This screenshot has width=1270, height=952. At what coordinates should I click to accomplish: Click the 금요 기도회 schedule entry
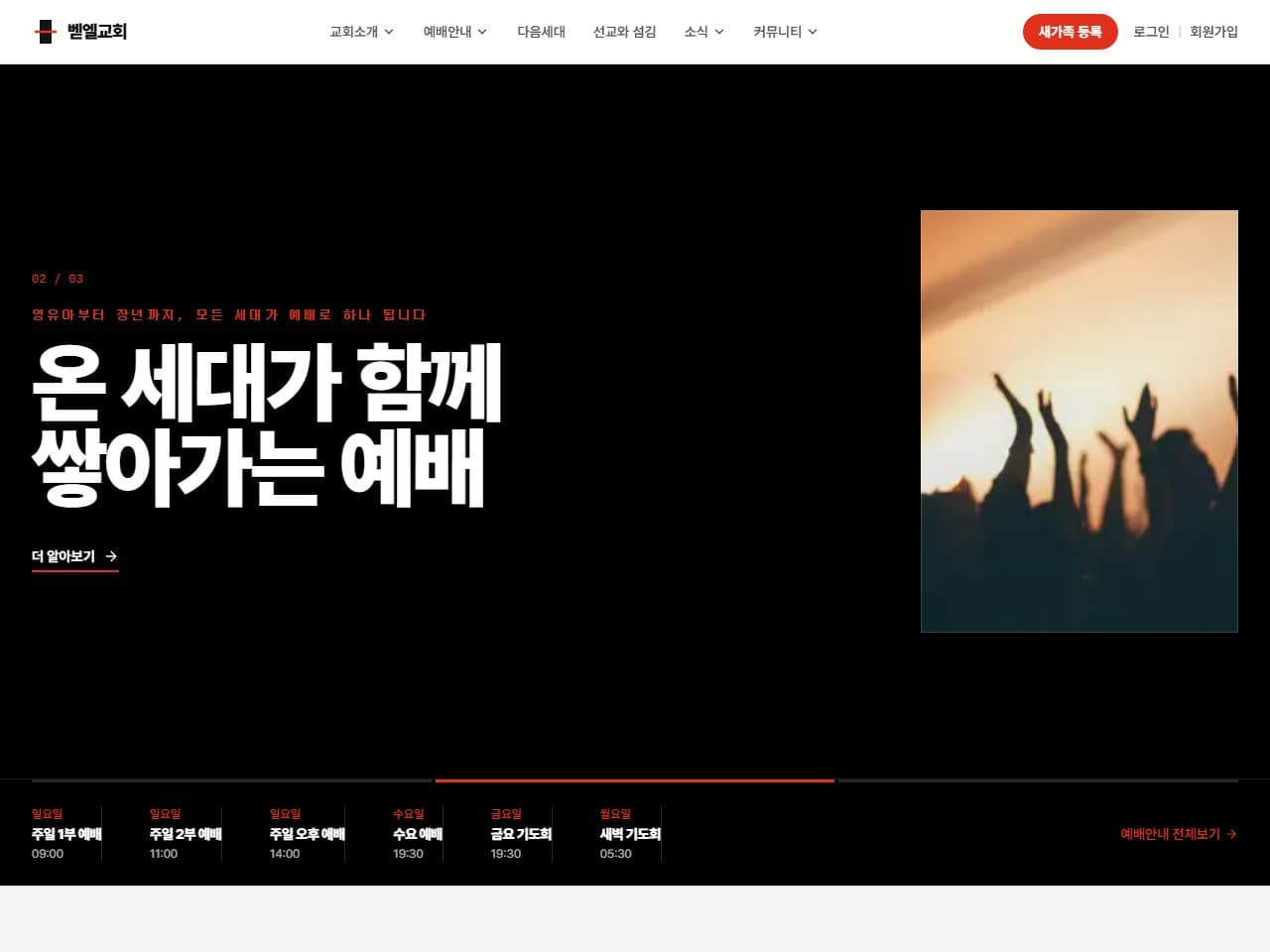[521, 834]
